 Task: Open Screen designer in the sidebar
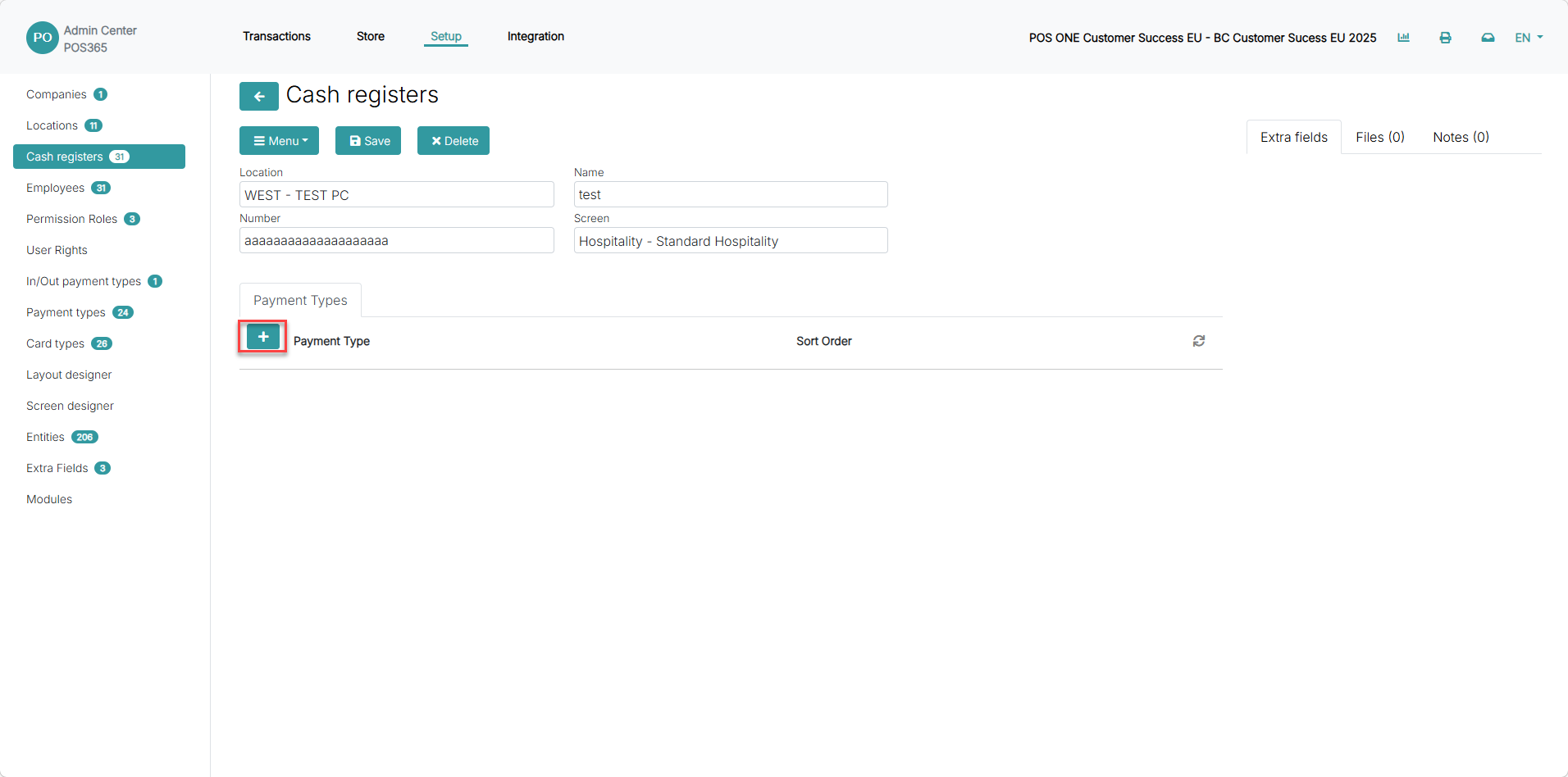click(x=99, y=406)
